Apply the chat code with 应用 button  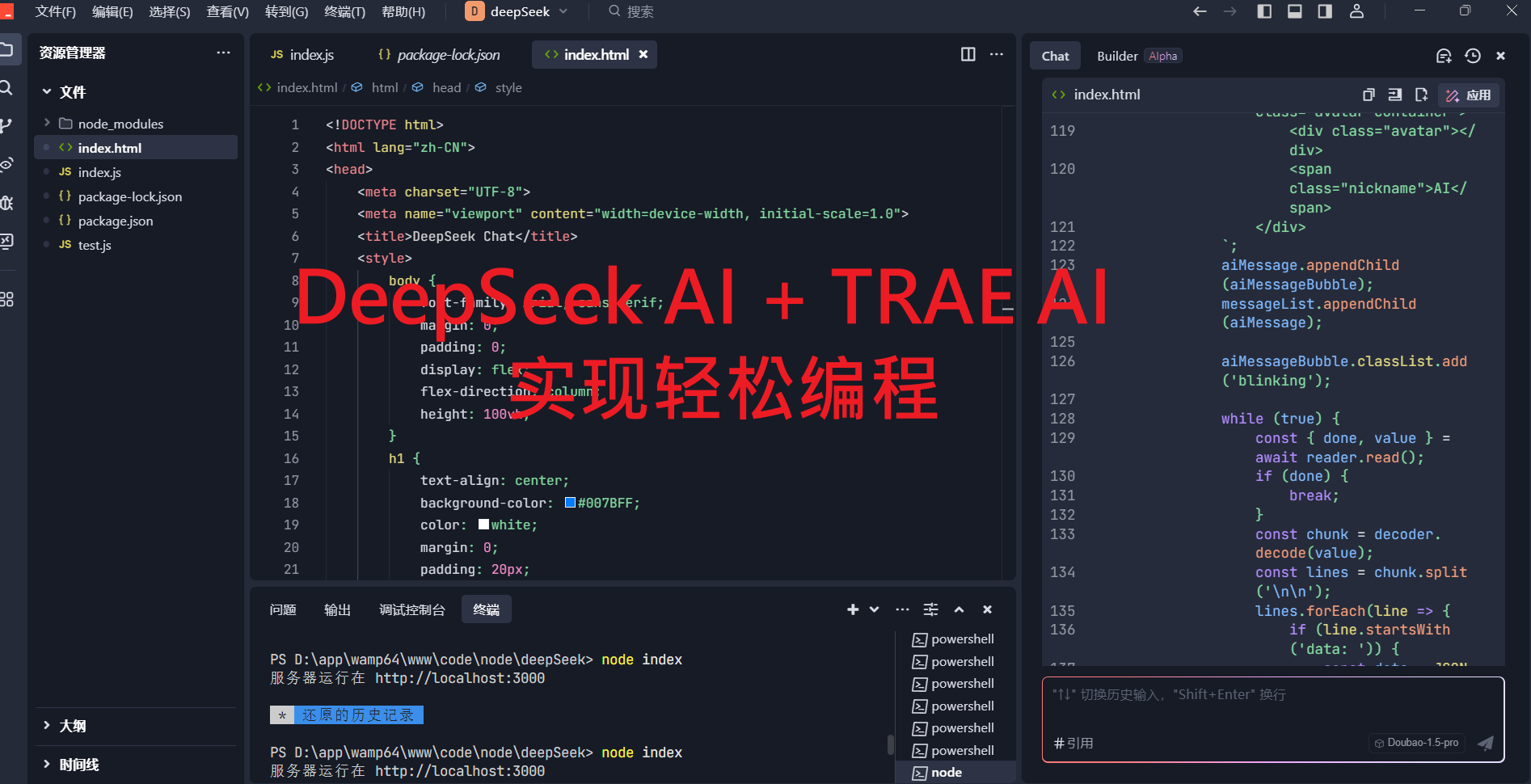tap(1469, 95)
